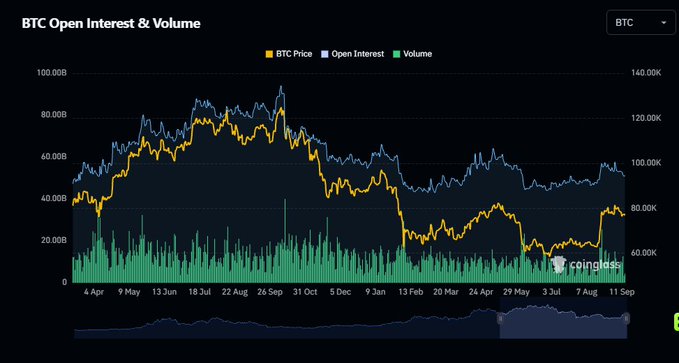Toggle the BTC Price legend series
Image resolution: width=679 pixels, height=363 pixels.
click(x=288, y=54)
